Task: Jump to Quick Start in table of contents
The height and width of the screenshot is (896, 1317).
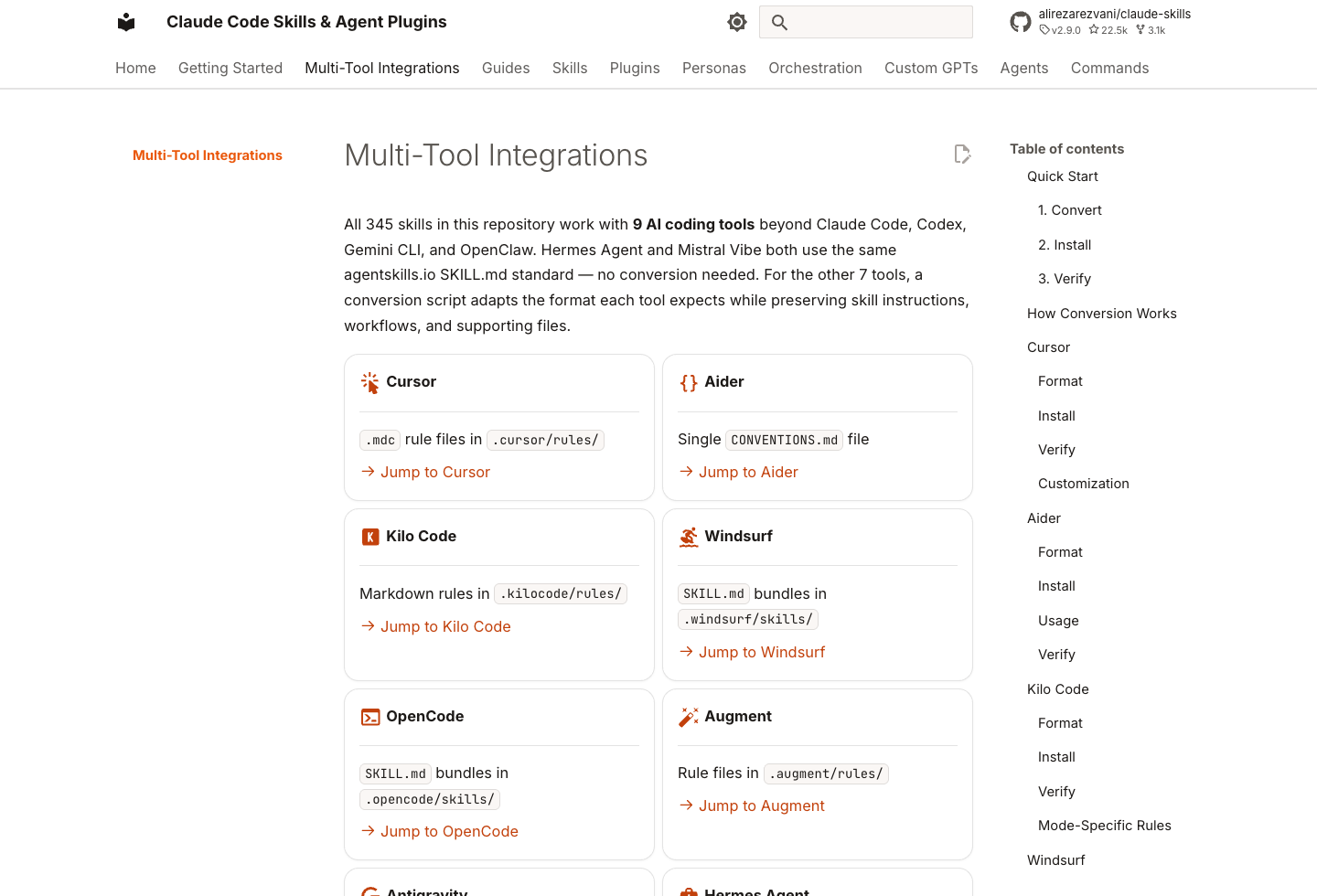Action: tap(1063, 176)
